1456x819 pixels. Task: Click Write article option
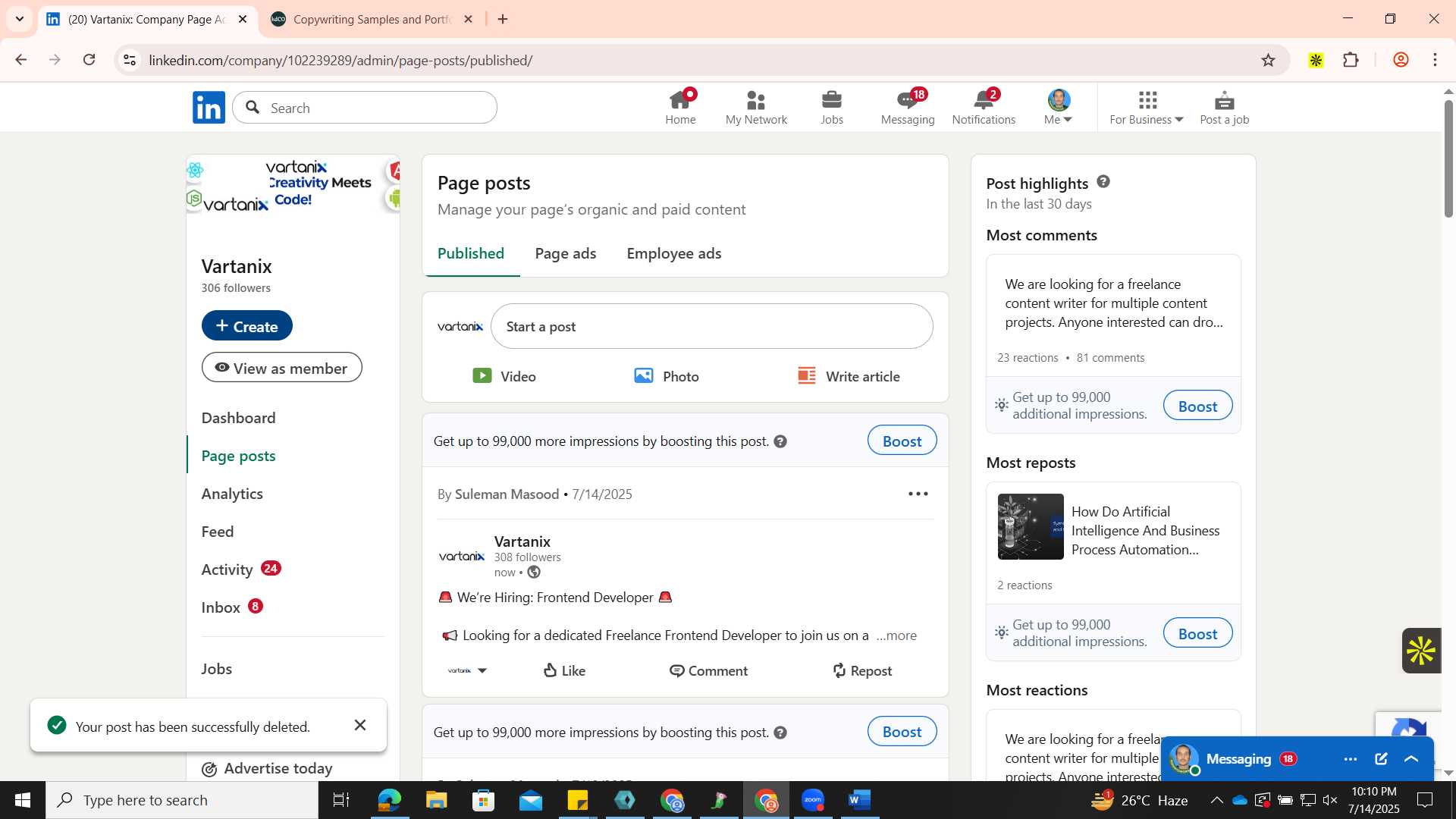click(x=849, y=376)
